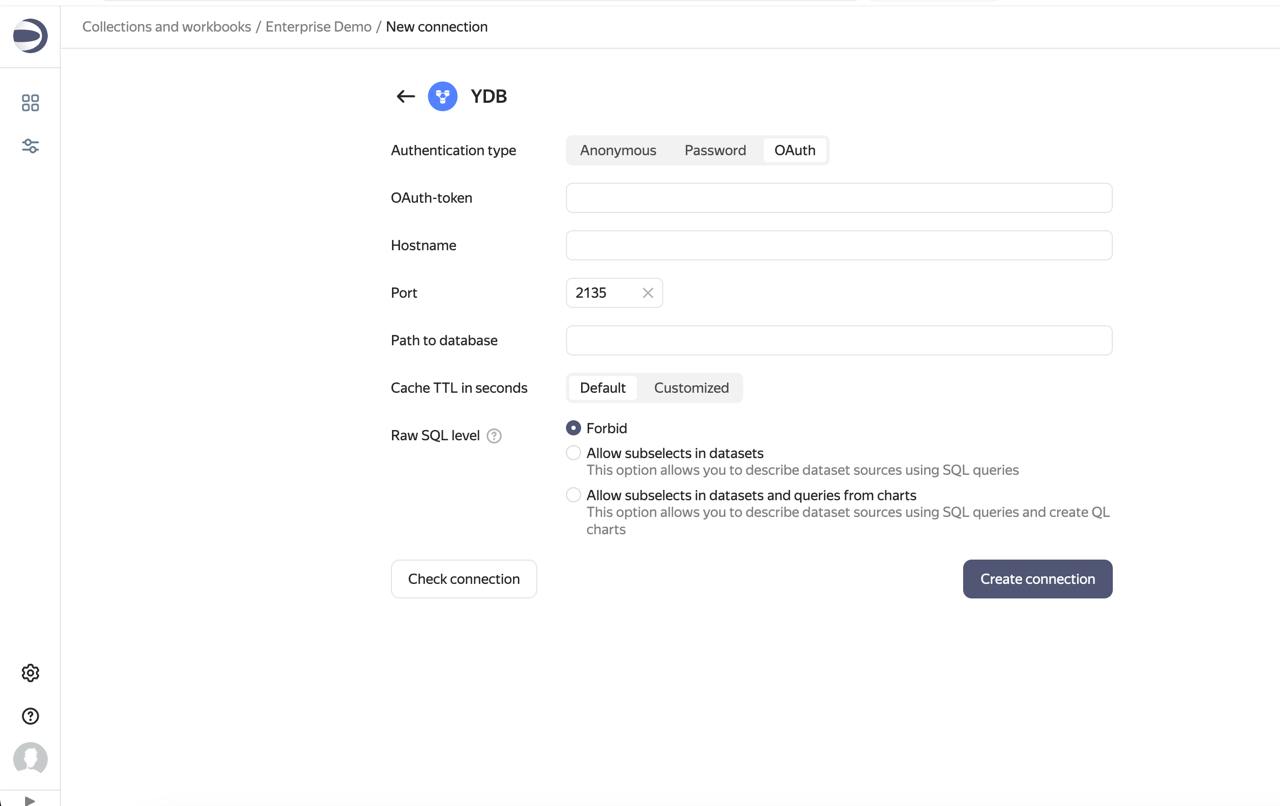The width and height of the screenshot is (1280, 806).
Task: Click the Hostname input field
Action: coord(839,244)
